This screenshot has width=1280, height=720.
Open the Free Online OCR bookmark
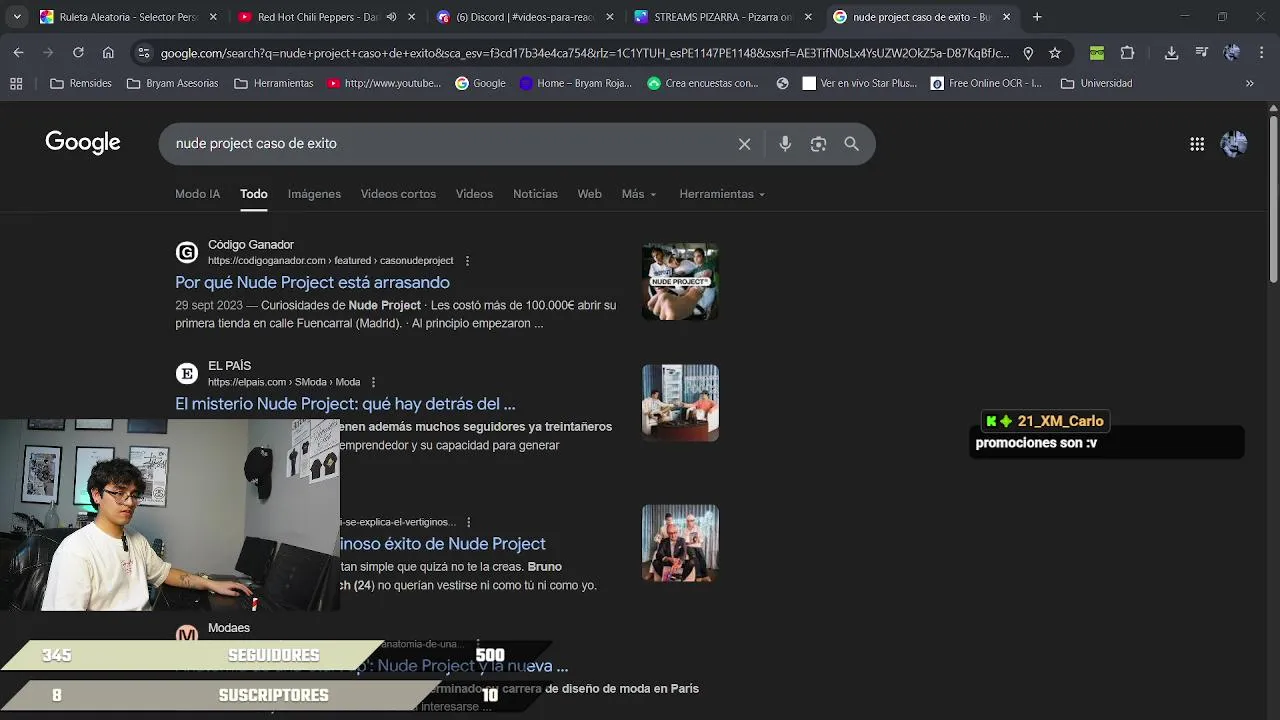coord(986,83)
